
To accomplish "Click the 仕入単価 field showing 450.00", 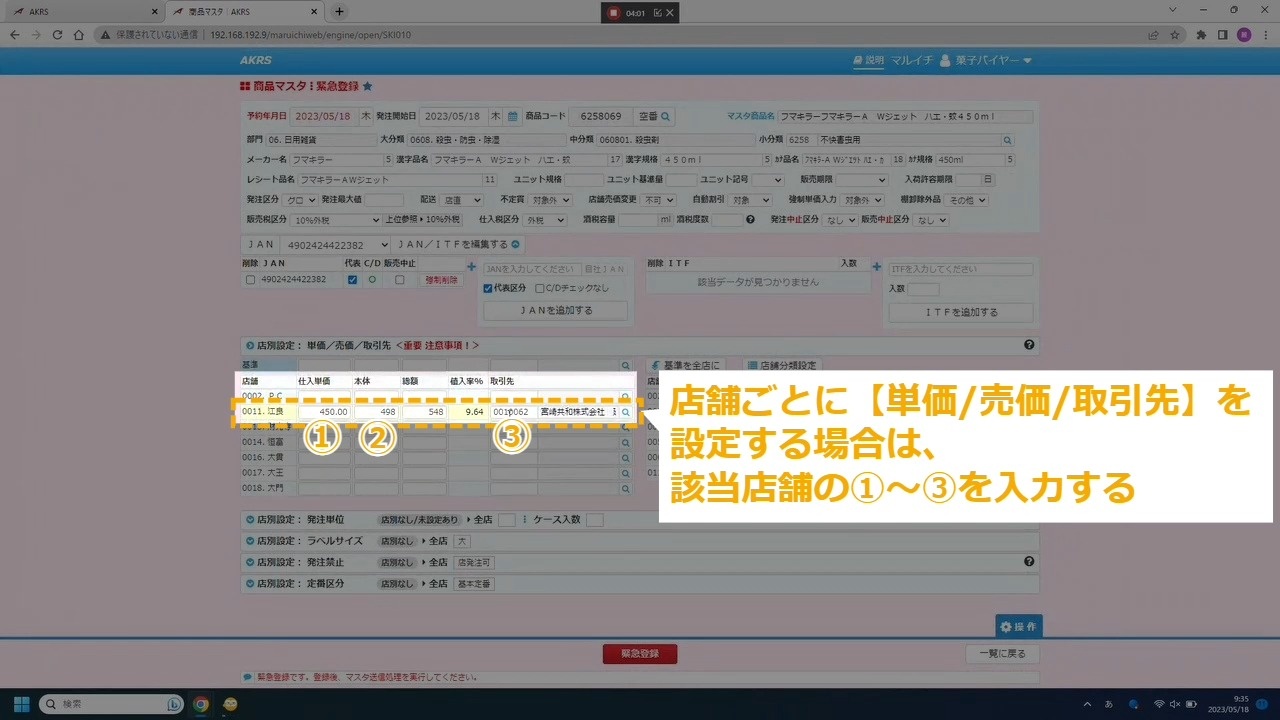I will coord(323,411).
